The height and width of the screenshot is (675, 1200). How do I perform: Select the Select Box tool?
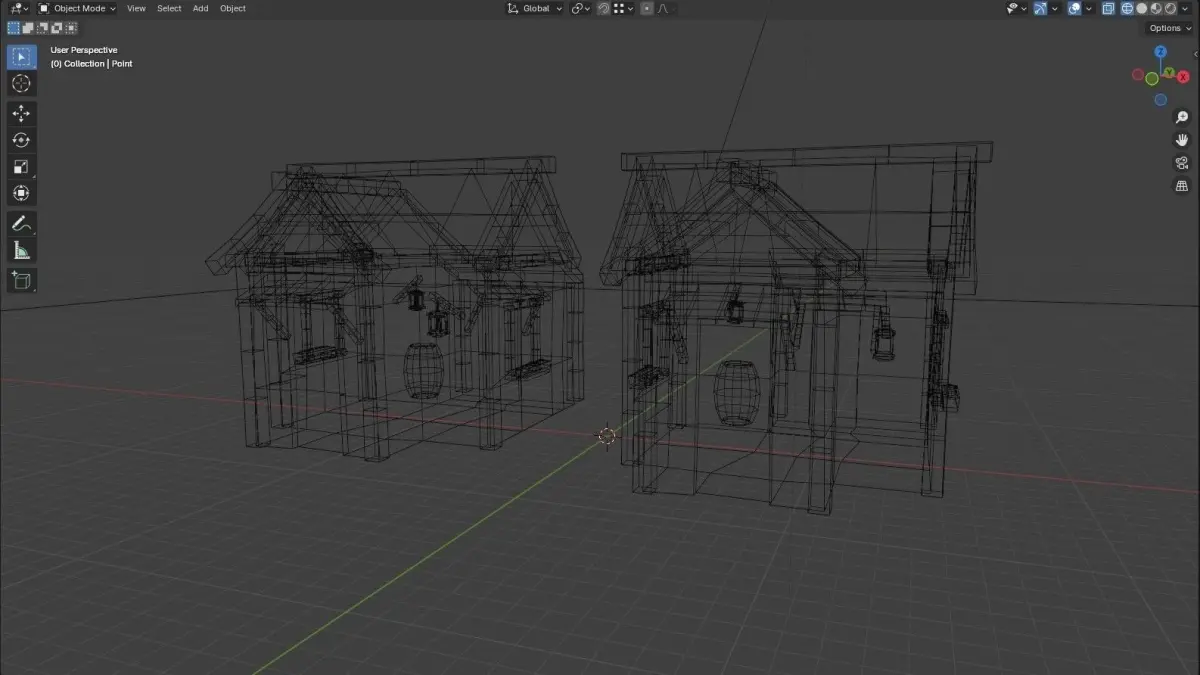[22, 57]
